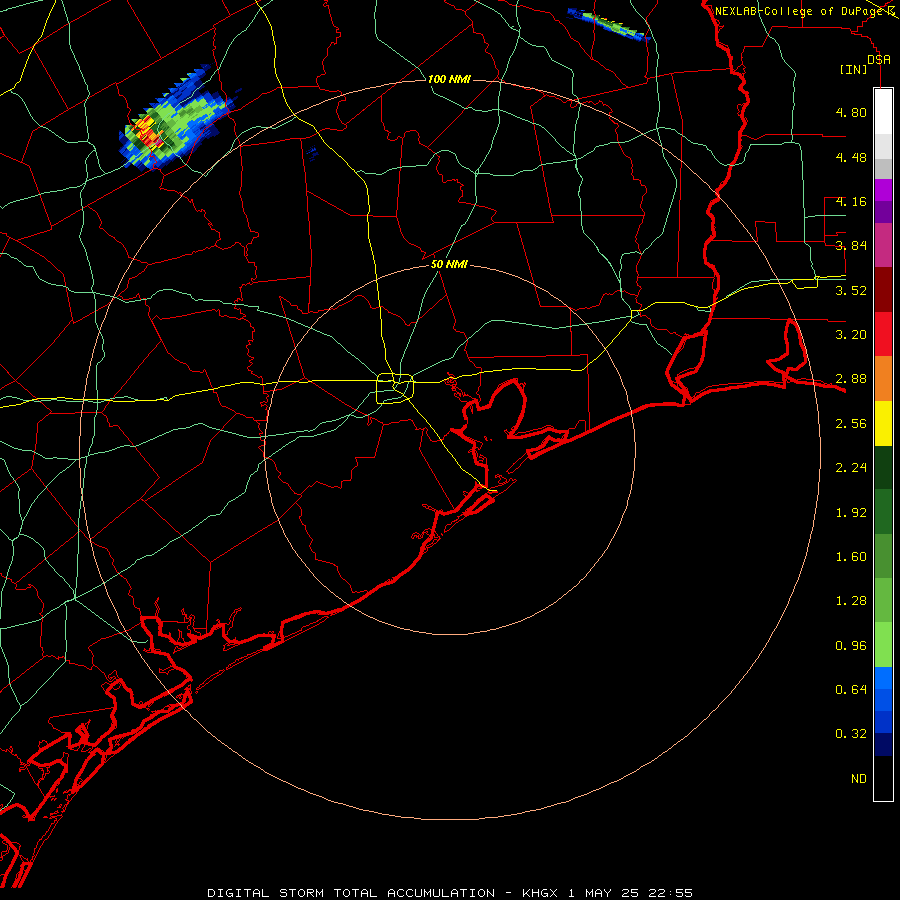
Task: Click the pink legend swatch beside 3.84
Action: 883,245
